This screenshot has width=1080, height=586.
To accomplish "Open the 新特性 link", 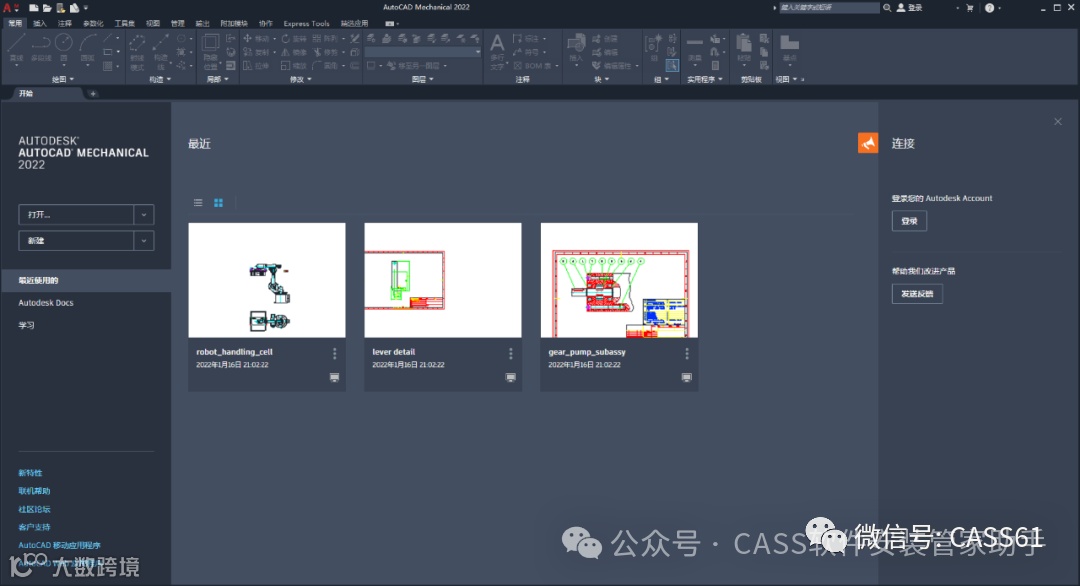I will [30, 473].
